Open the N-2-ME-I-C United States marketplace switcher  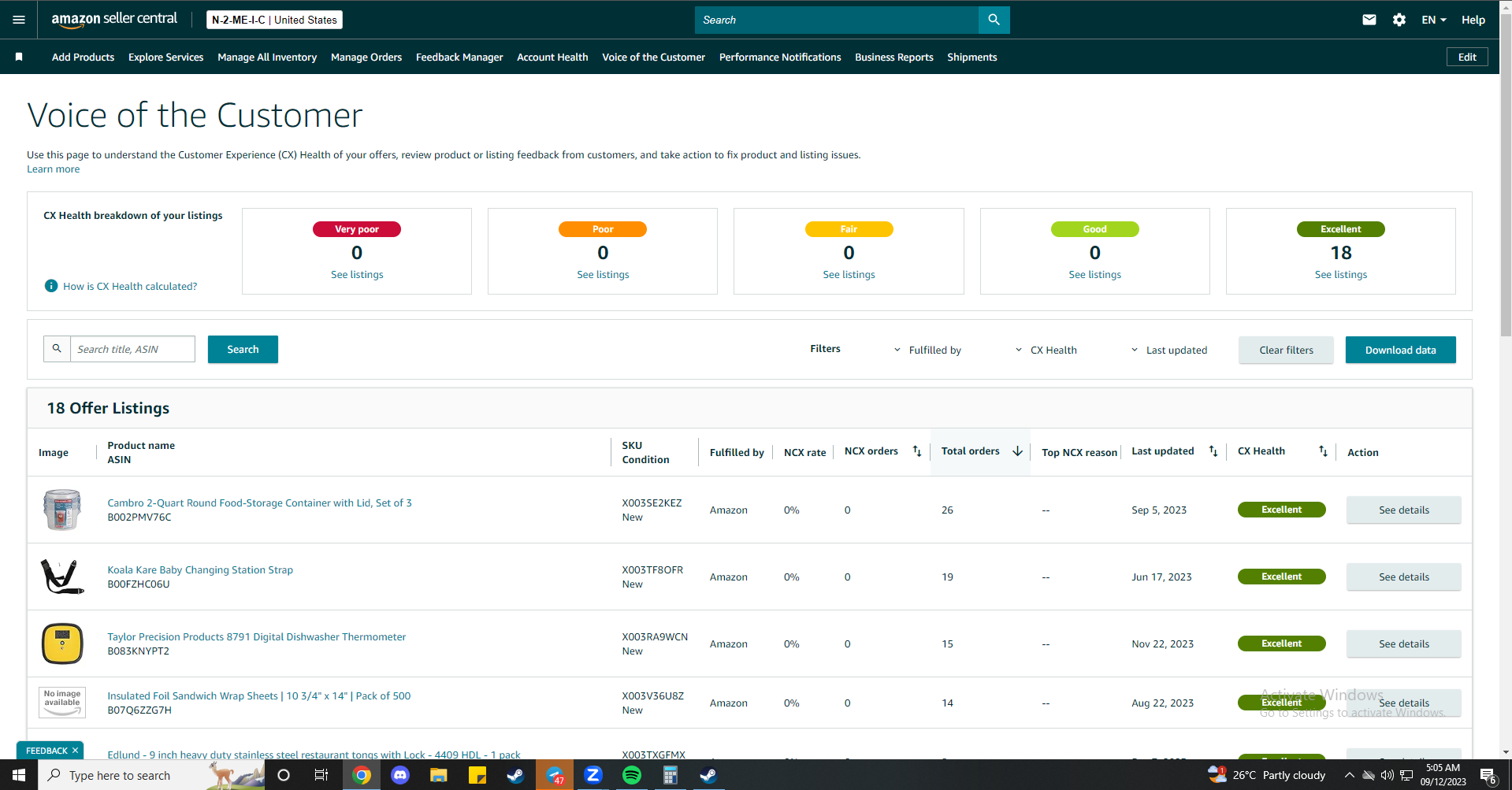pyautogui.click(x=274, y=20)
